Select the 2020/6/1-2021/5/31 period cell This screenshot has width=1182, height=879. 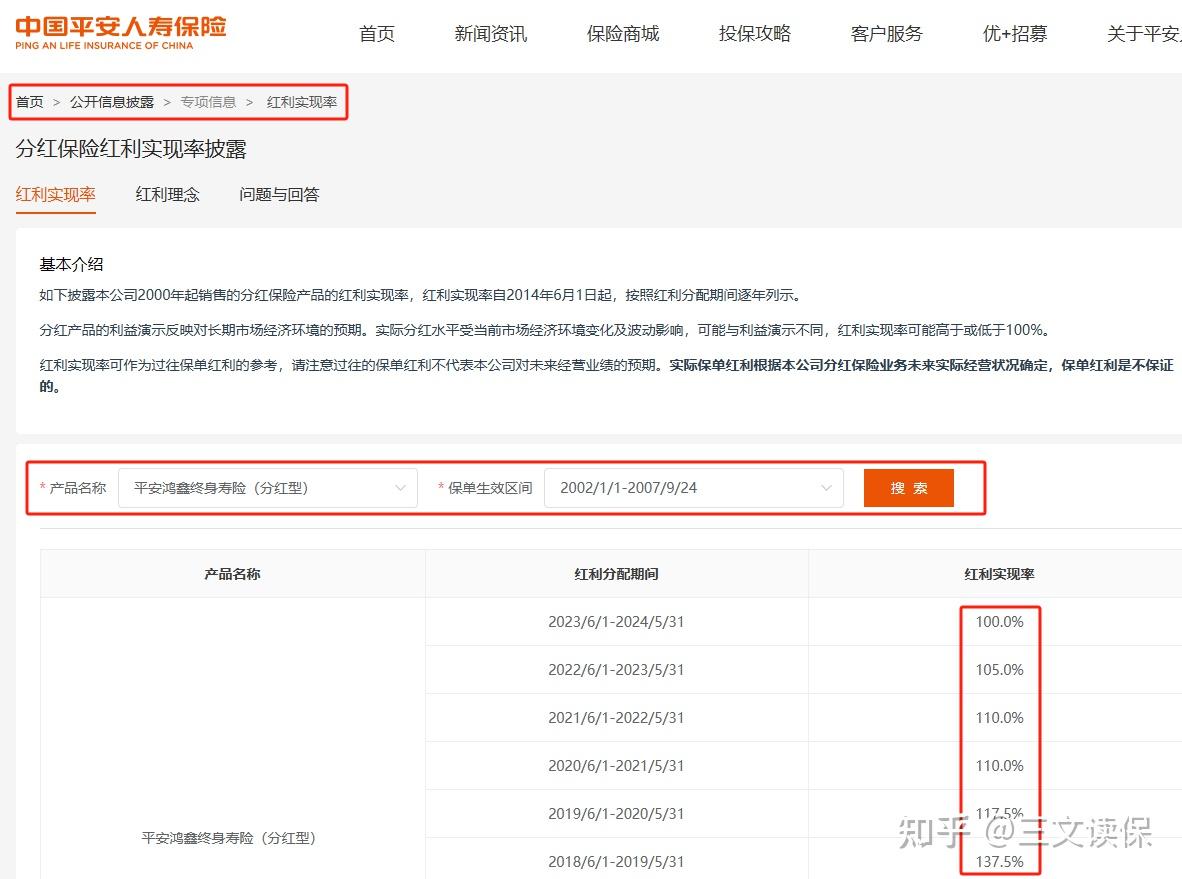pyautogui.click(x=617, y=766)
